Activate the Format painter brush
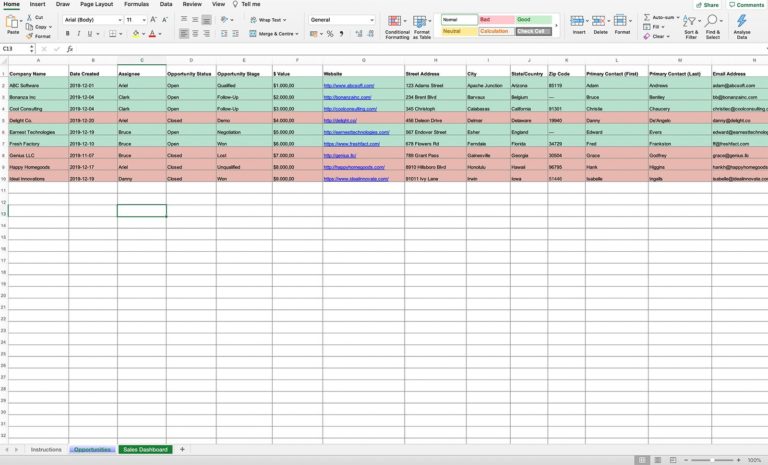768x465 pixels. (x=30, y=36)
